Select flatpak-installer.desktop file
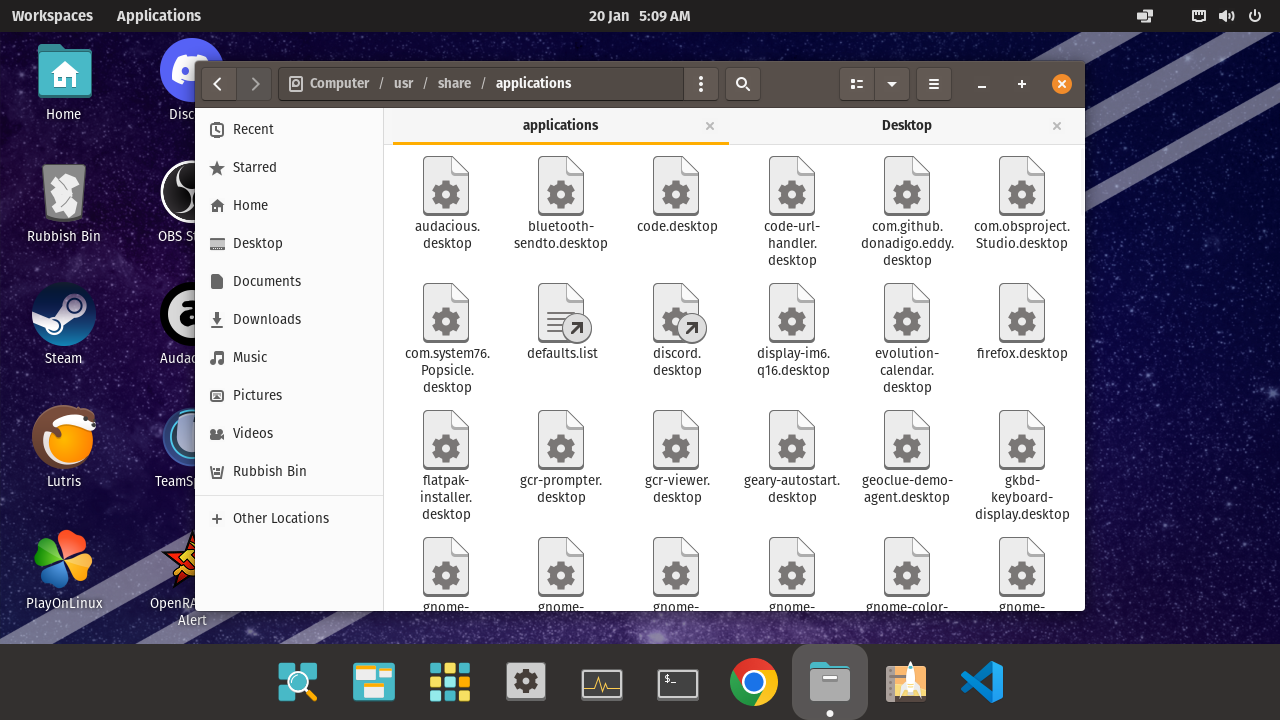The height and width of the screenshot is (720, 1280). 447,466
